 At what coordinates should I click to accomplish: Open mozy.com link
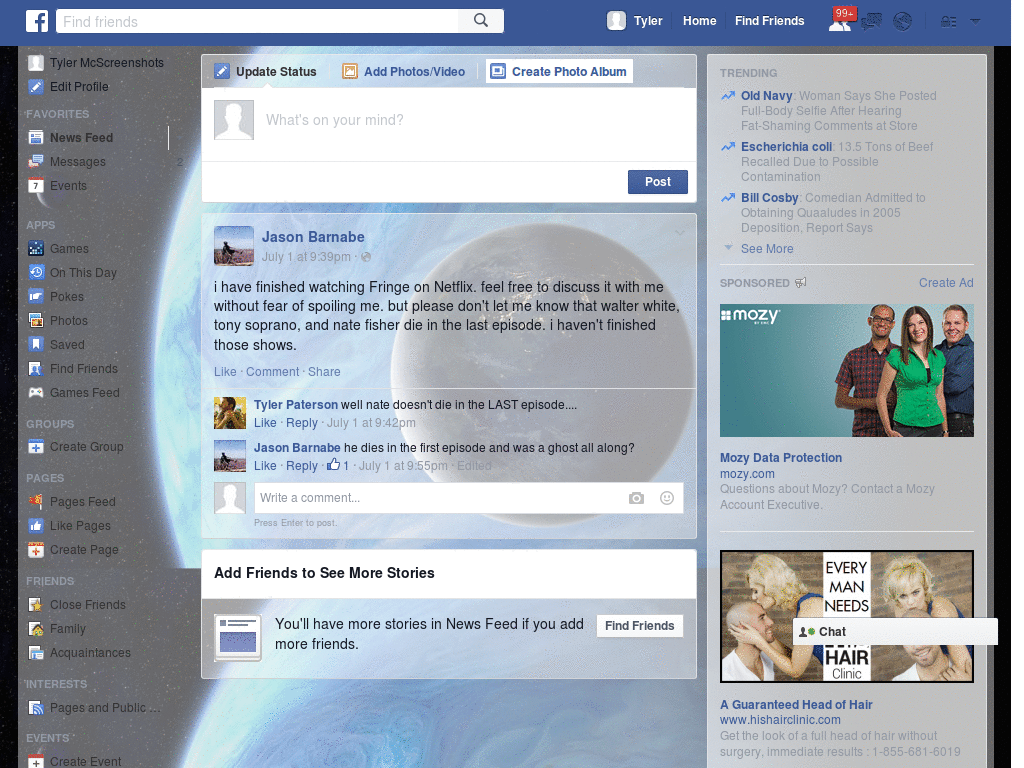point(747,473)
